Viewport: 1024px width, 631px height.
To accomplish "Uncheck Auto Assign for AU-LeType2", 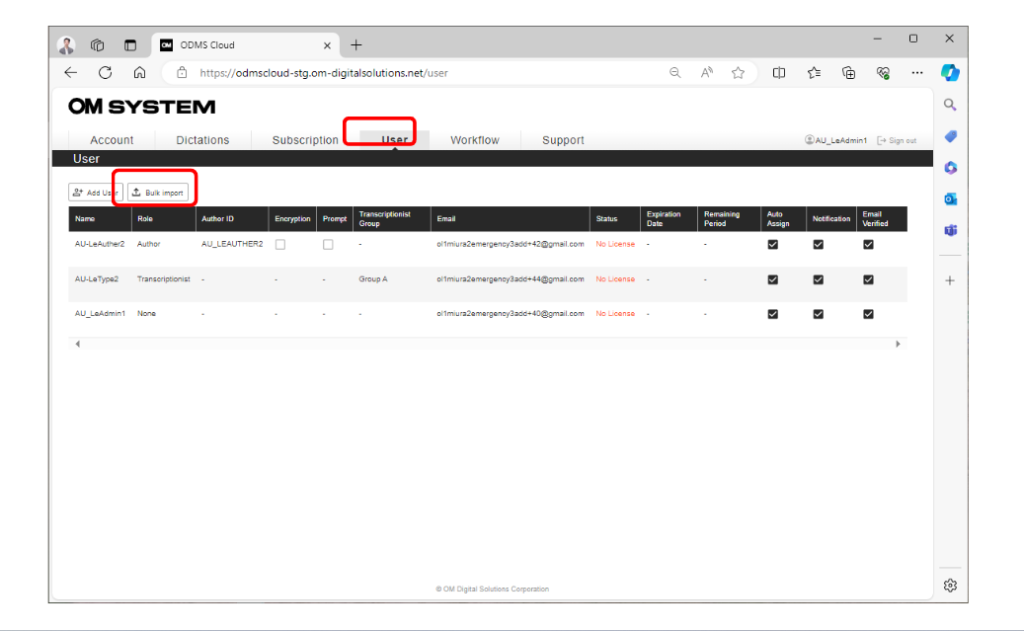I will [772, 279].
